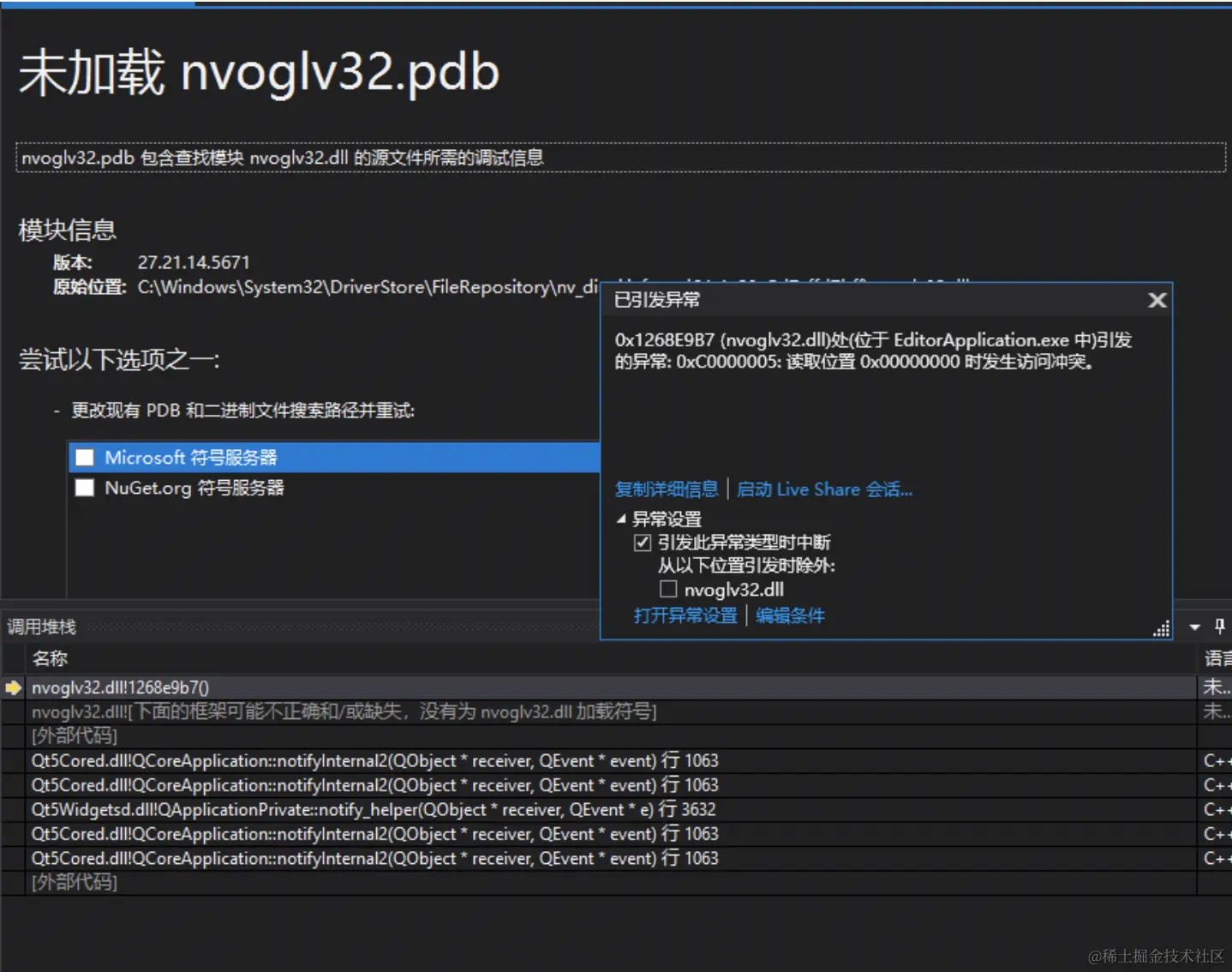Collapse the 异常设置 section
The width and height of the screenshot is (1232, 972).
tap(621, 519)
